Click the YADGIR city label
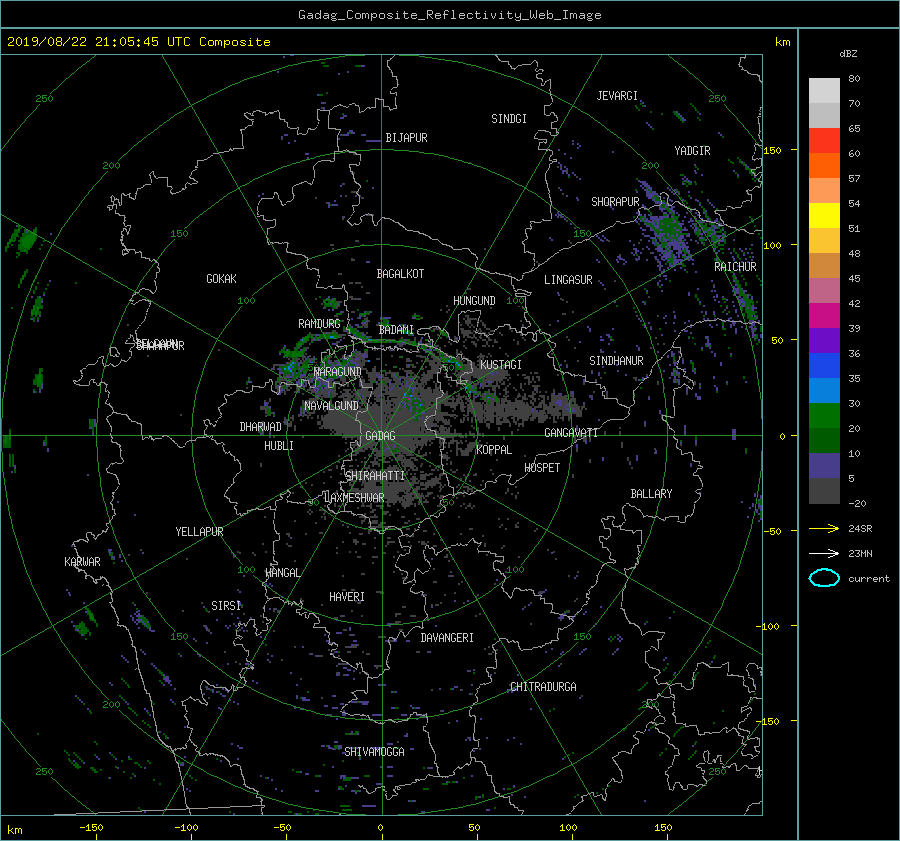This screenshot has height=841, width=900. coord(692,151)
